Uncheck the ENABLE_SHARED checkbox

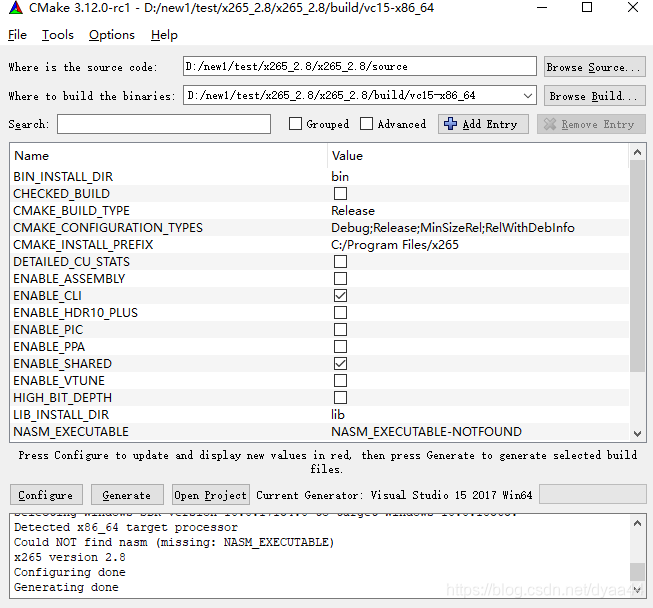tap(340, 364)
